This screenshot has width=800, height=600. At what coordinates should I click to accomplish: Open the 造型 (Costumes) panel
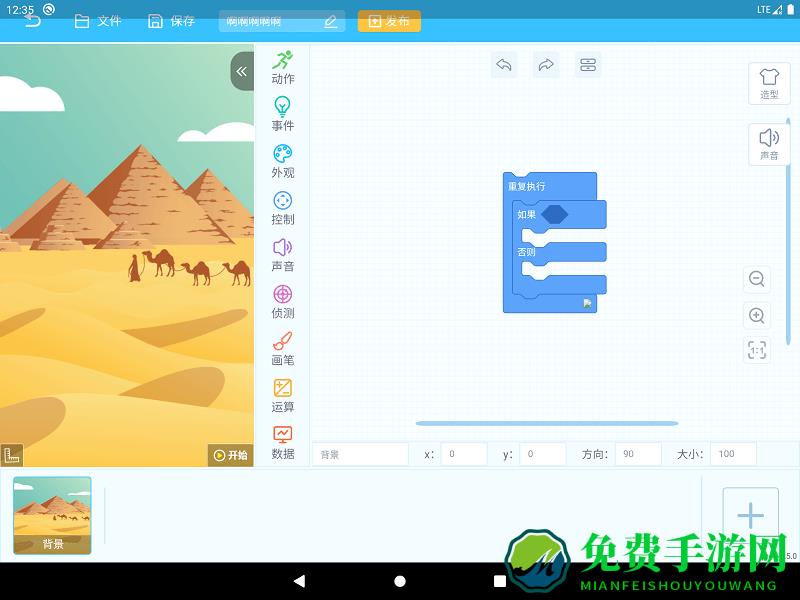pos(768,83)
